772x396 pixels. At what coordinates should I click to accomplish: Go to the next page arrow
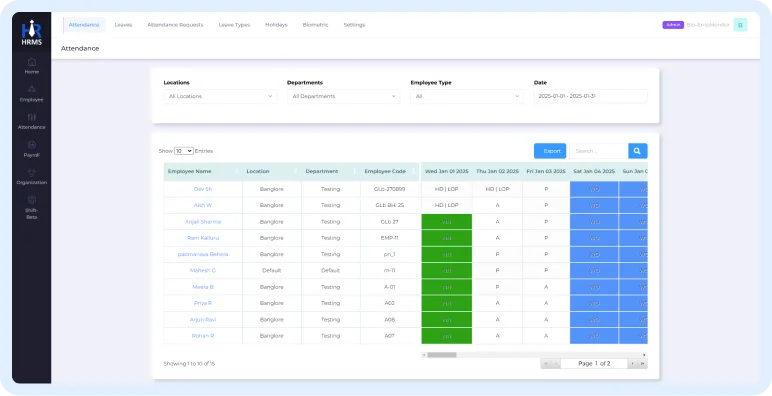[x=632, y=363]
